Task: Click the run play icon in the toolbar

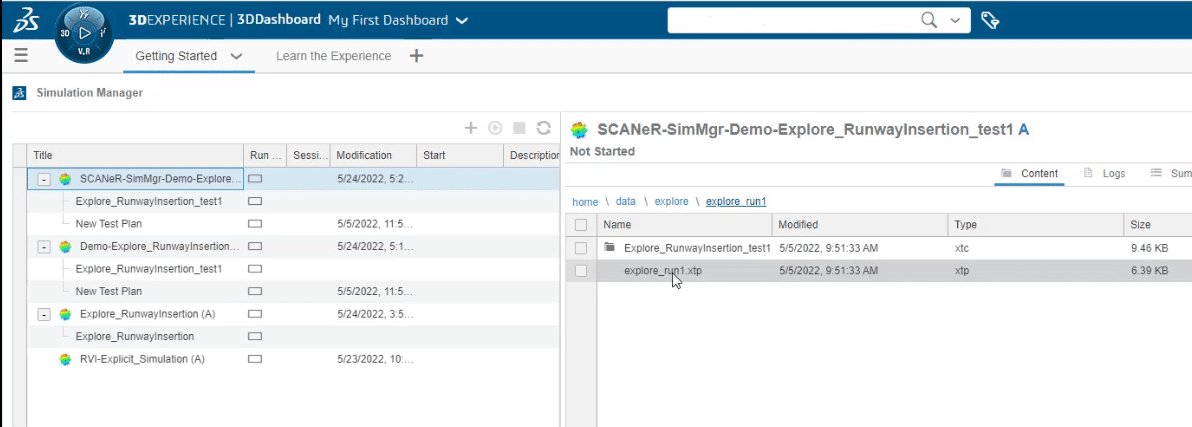Action: [x=495, y=128]
